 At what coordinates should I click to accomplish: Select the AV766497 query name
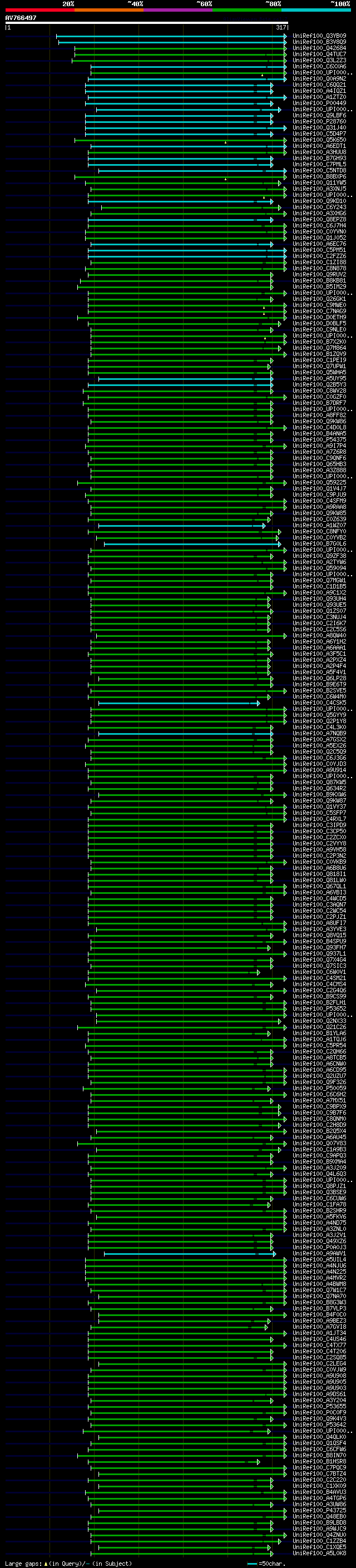click(x=21, y=18)
